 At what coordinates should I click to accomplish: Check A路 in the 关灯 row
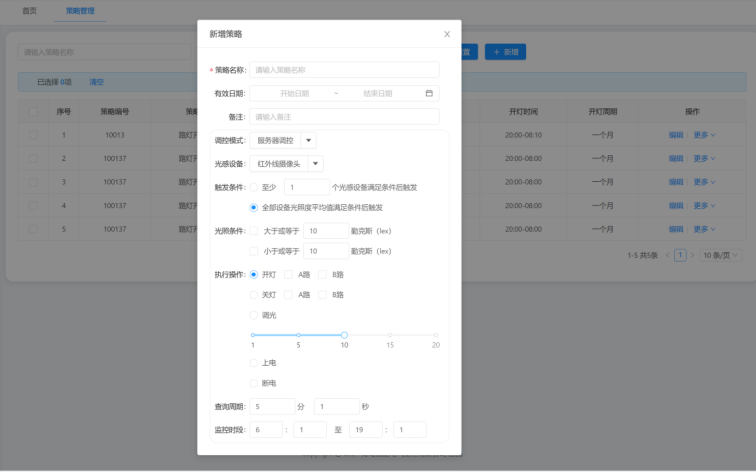[288, 295]
